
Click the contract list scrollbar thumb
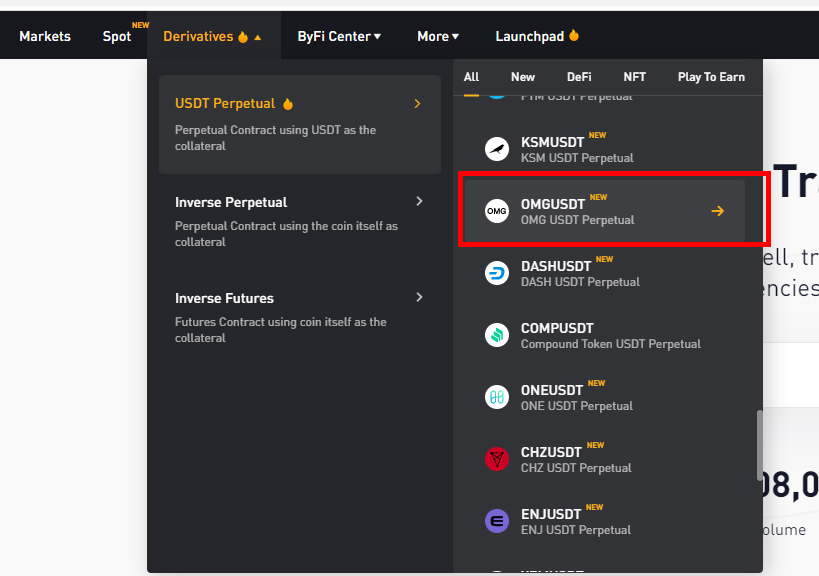pyautogui.click(x=759, y=445)
